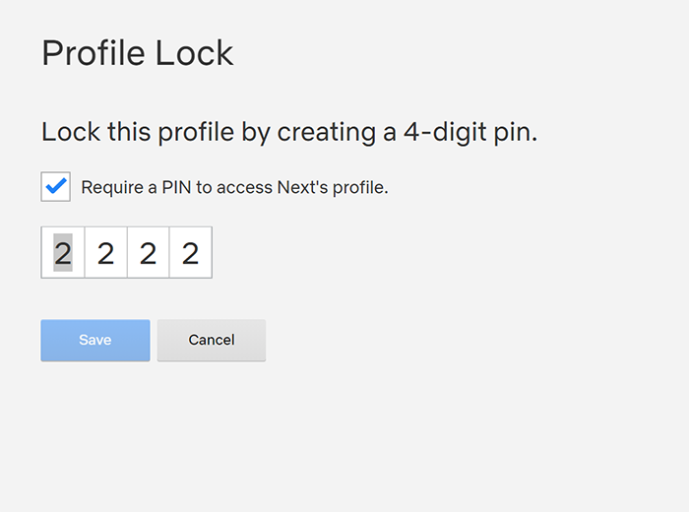Toggle the PIN requirement for Next's profile
Viewport: 689px width, 512px height.
(x=55, y=186)
